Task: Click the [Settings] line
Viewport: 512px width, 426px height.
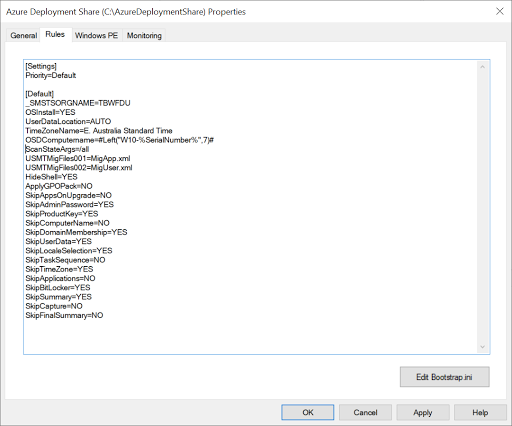Action: (41, 66)
